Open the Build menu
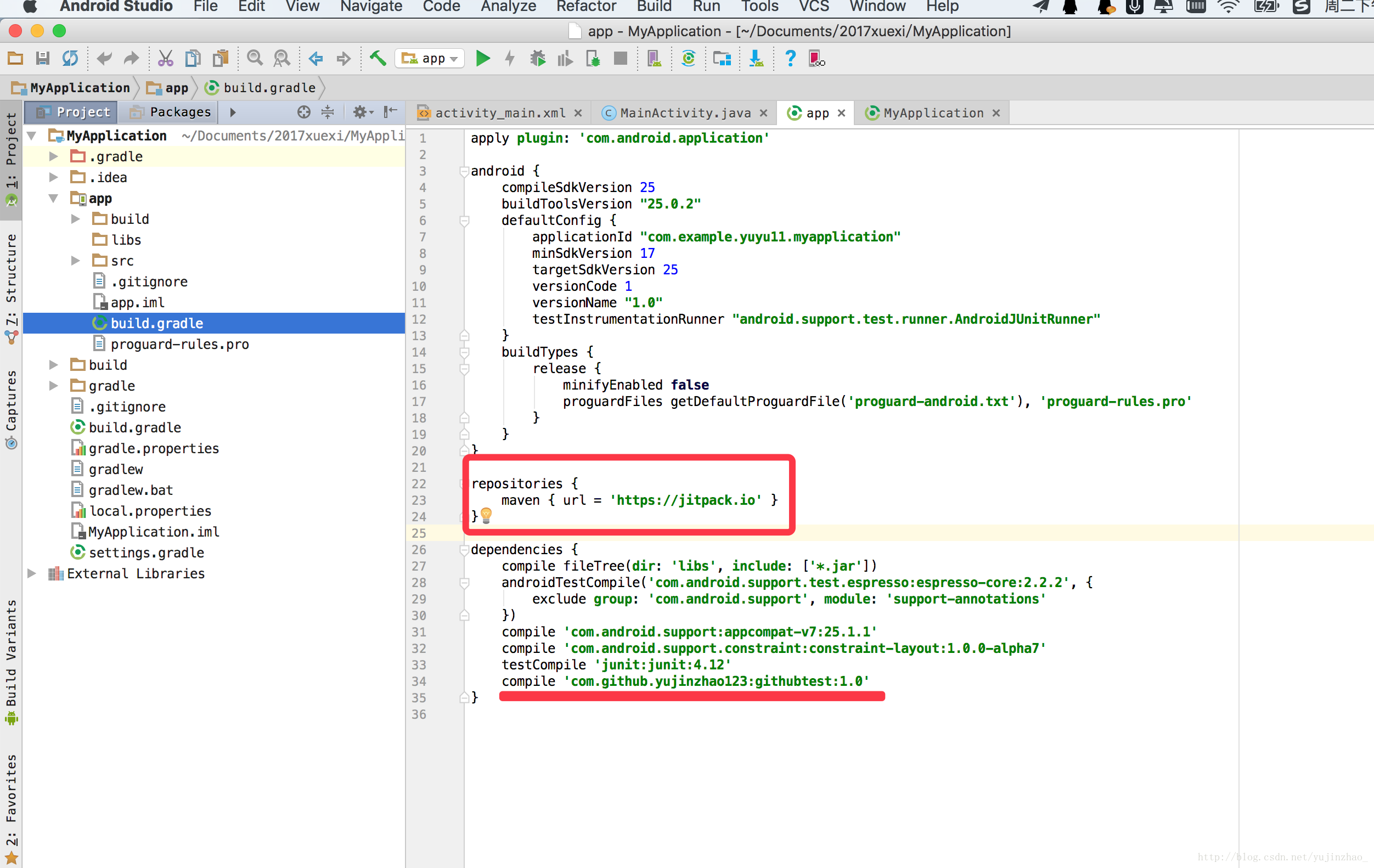 click(x=654, y=7)
